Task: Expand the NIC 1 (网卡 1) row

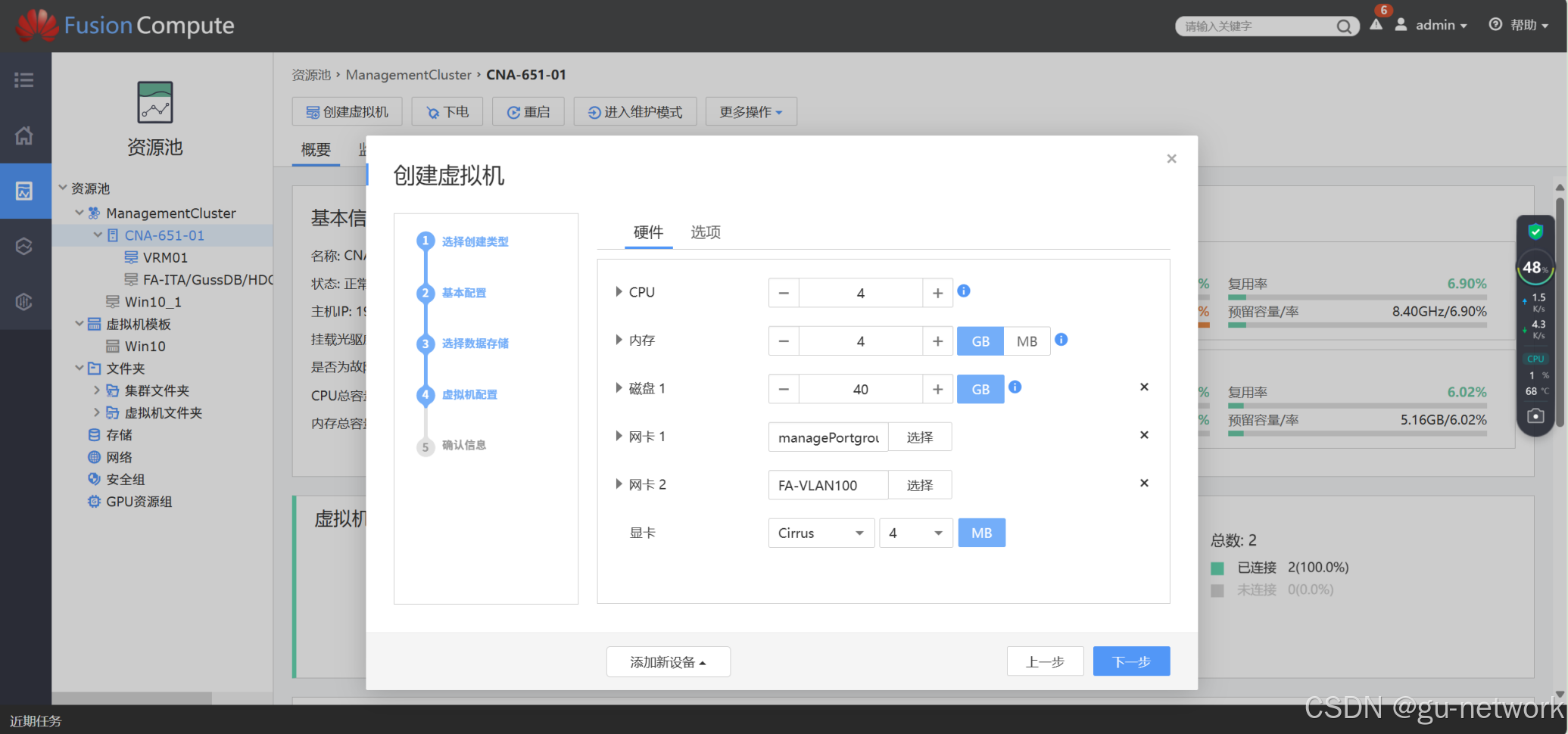Action: coord(619,436)
